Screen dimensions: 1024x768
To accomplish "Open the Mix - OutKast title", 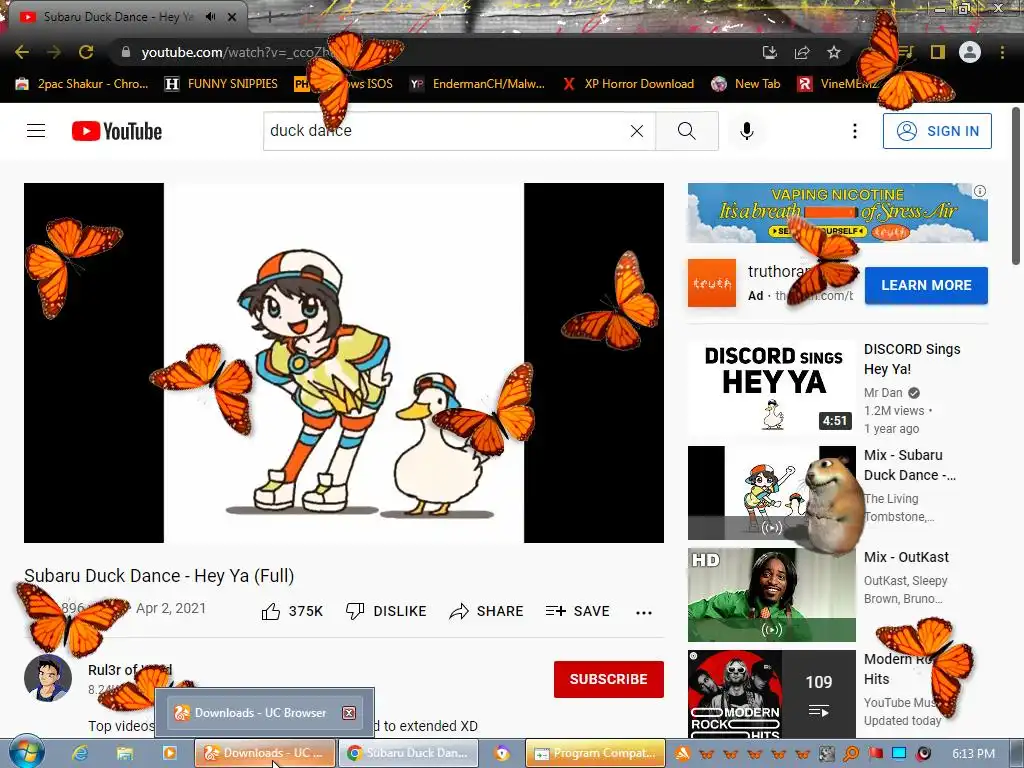I will tap(906, 557).
